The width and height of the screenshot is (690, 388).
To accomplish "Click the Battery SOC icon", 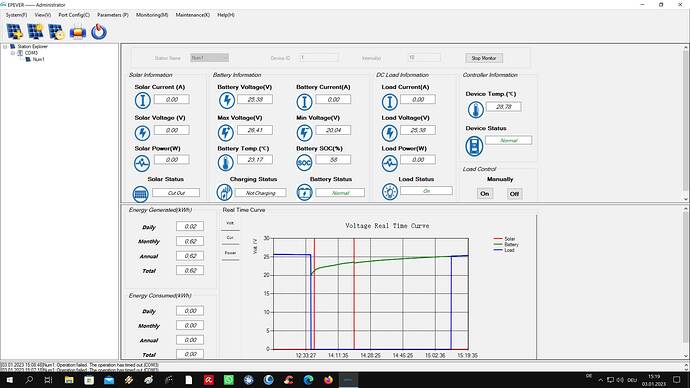I will pos(304,163).
